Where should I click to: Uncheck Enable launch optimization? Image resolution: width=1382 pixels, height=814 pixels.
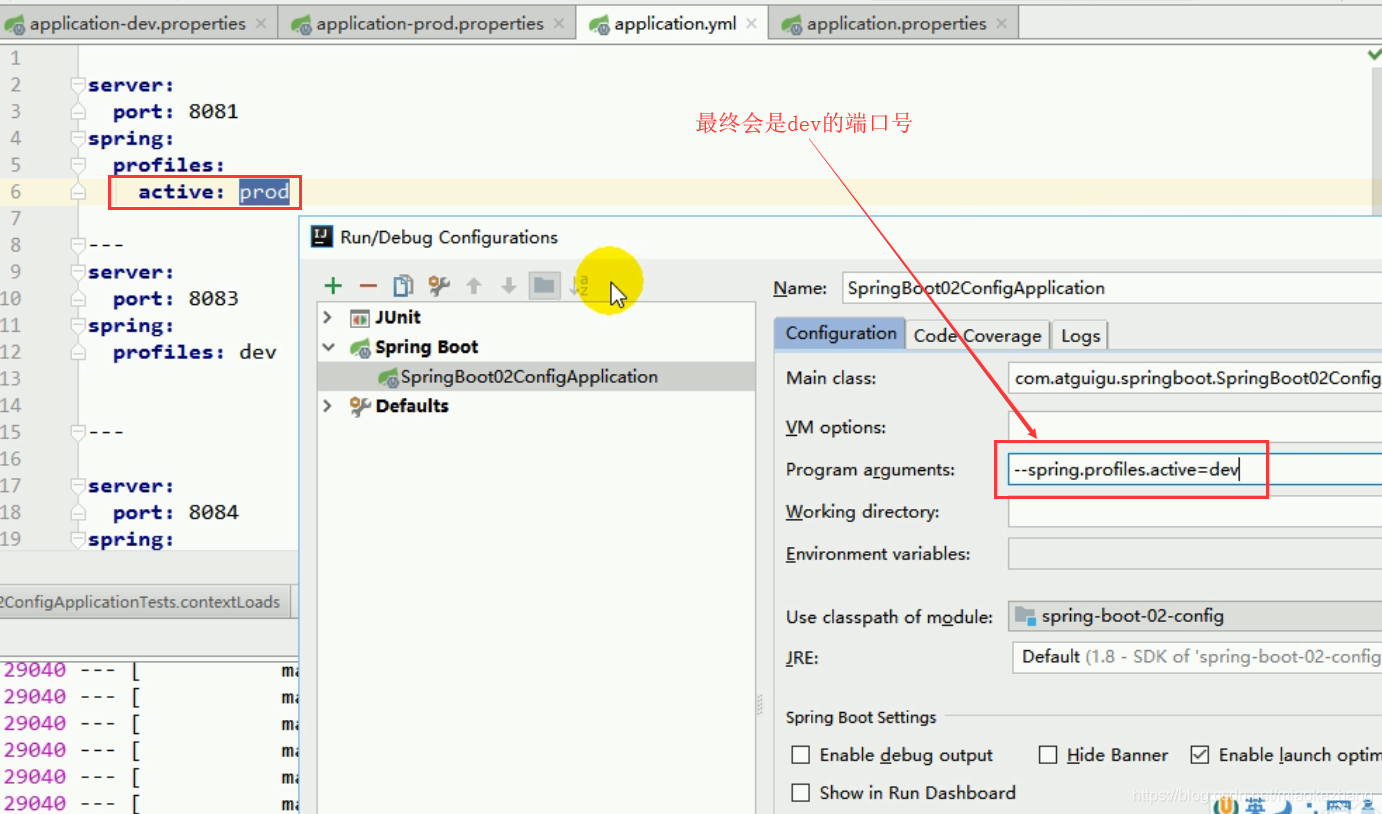click(1199, 755)
